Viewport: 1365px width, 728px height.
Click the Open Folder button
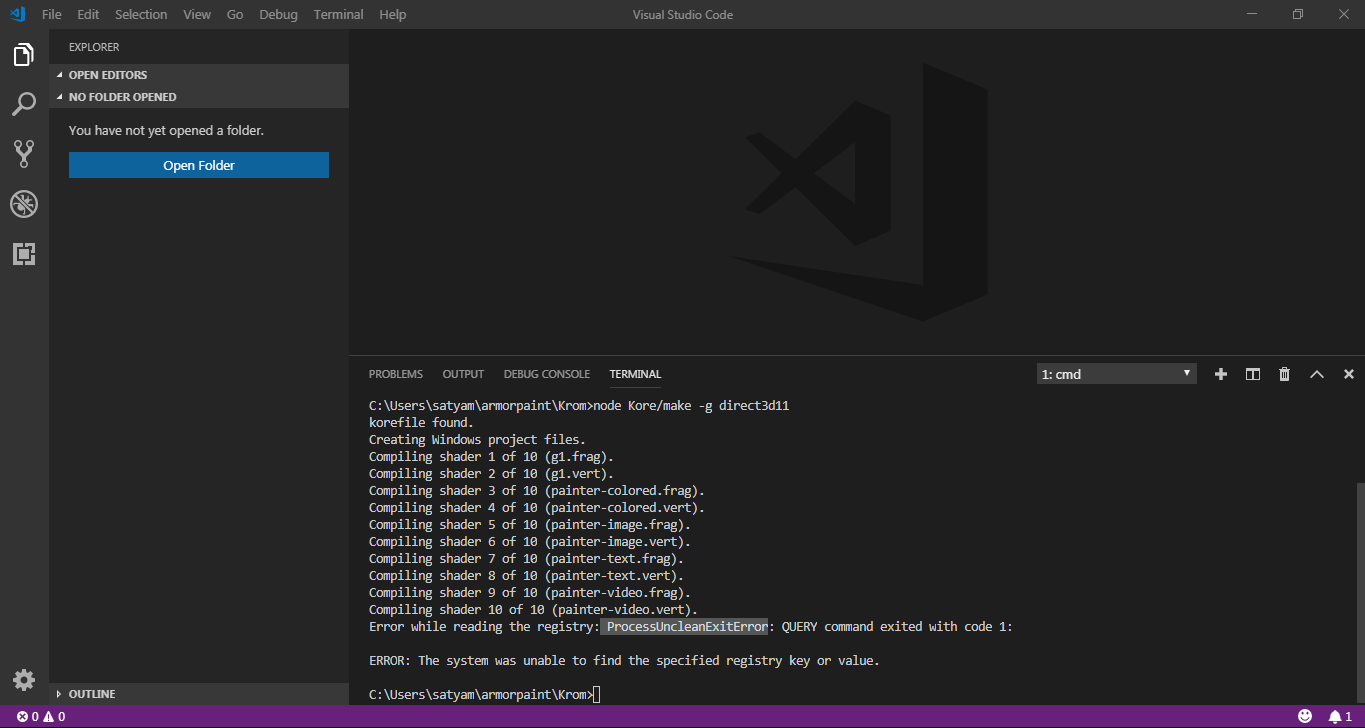198,164
